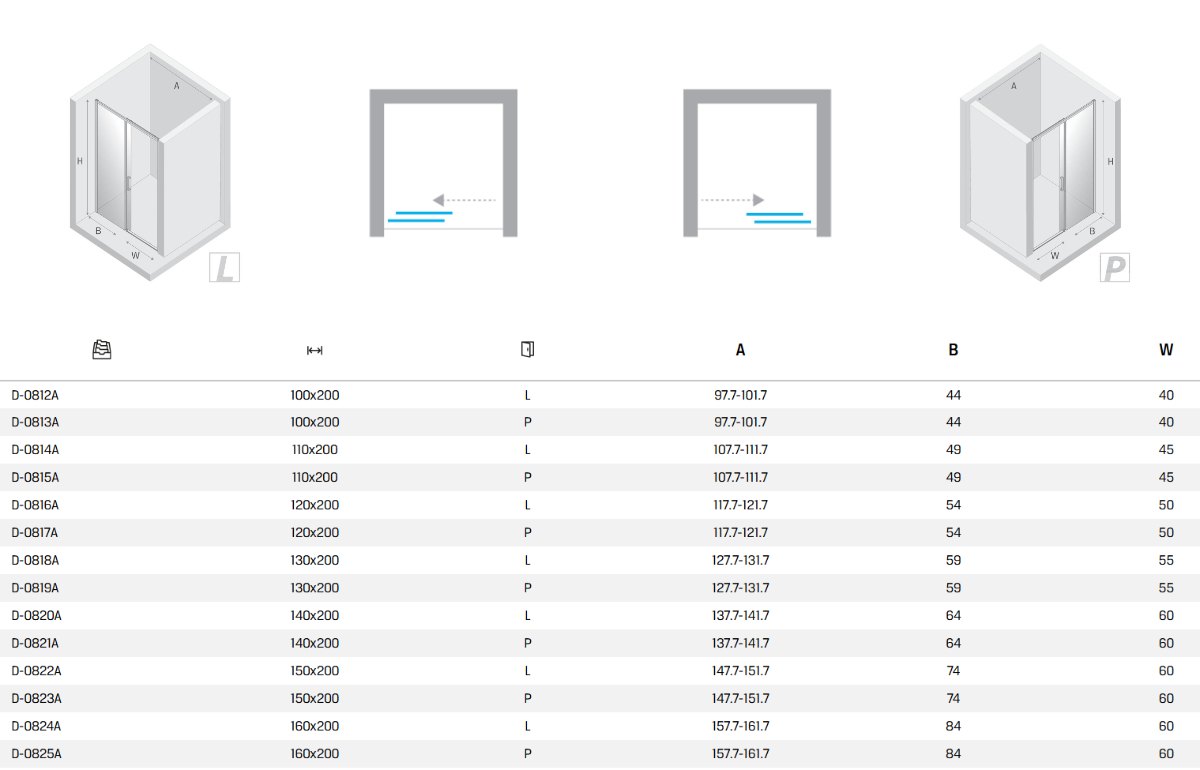Choose product code D-0825A
The height and width of the screenshot is (770, 1200).
coord(35,754)
